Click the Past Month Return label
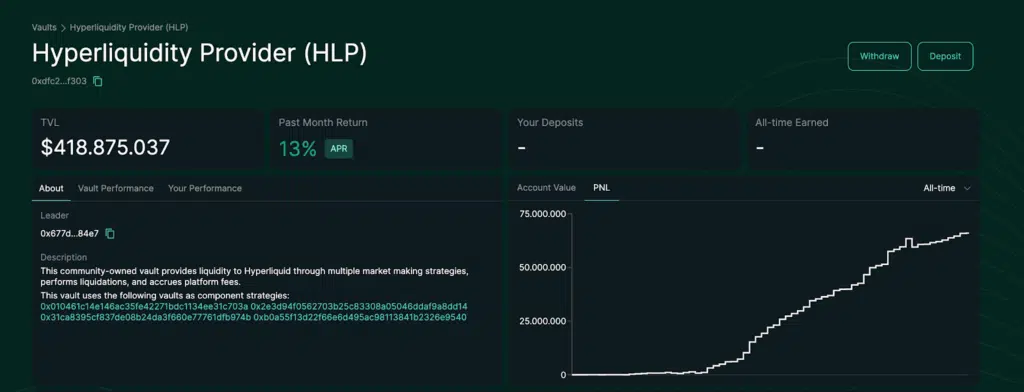 coord(323,122)
